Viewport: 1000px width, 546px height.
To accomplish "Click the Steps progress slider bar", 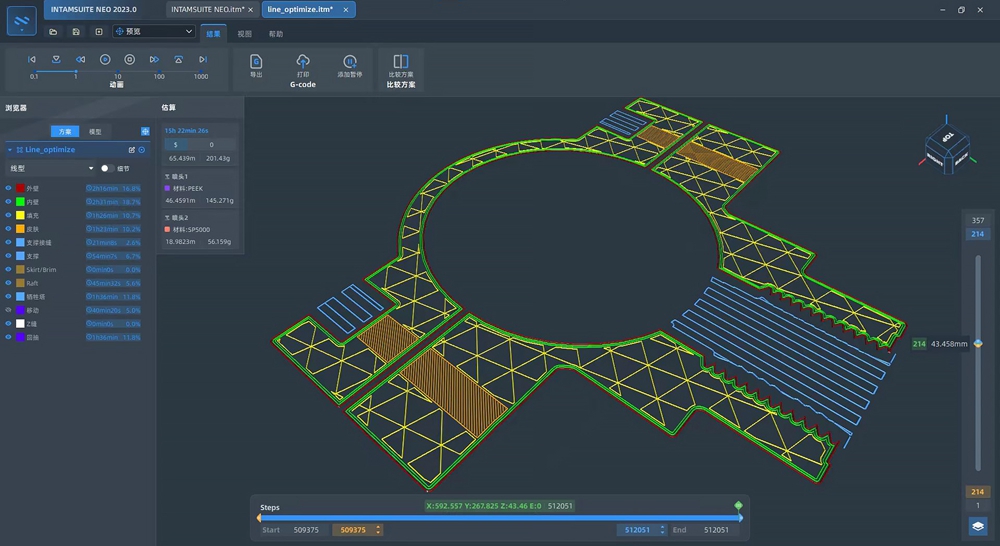I will [x=500, y=518].
